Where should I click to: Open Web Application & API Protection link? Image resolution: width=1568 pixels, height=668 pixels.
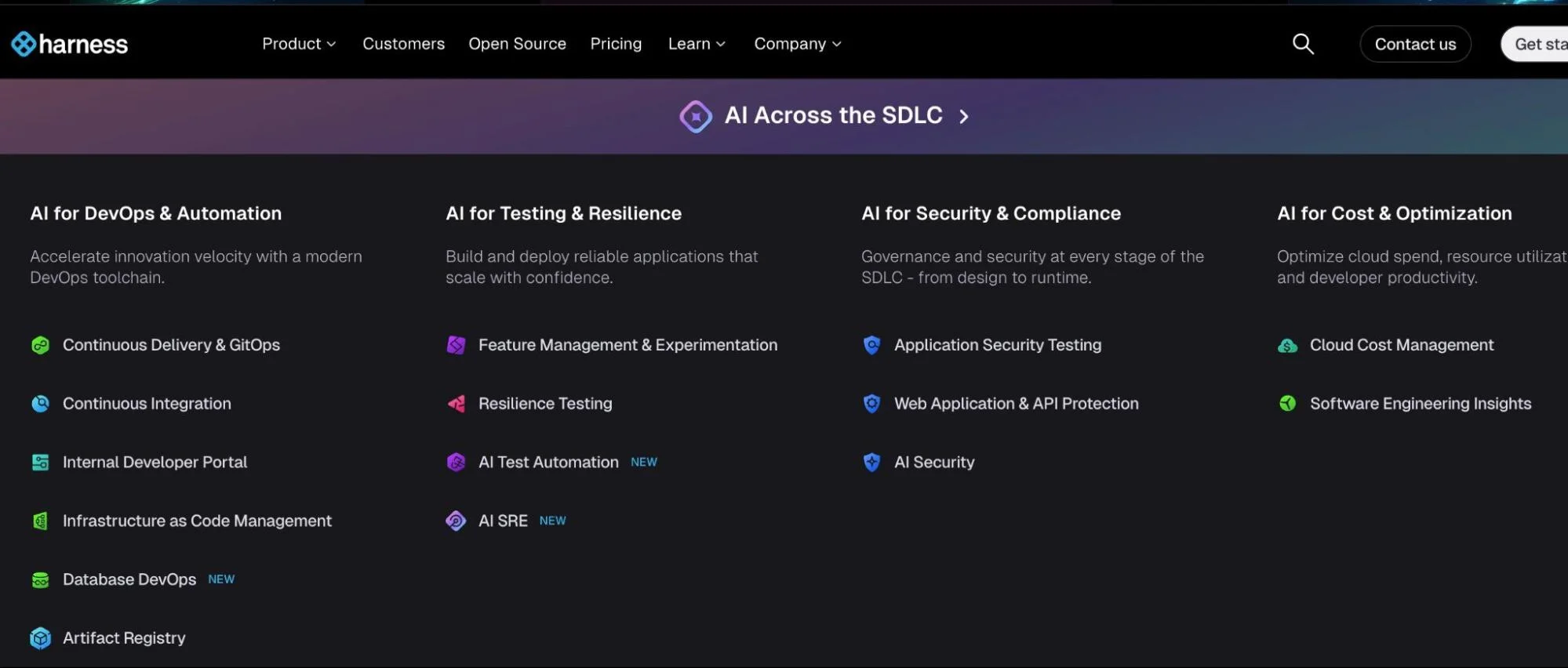tap(1017, 404)
